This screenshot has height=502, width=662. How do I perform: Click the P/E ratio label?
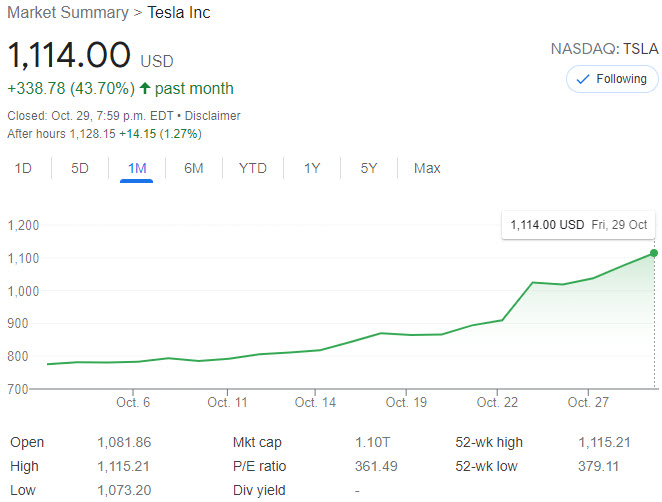click(x=259, y=466)
